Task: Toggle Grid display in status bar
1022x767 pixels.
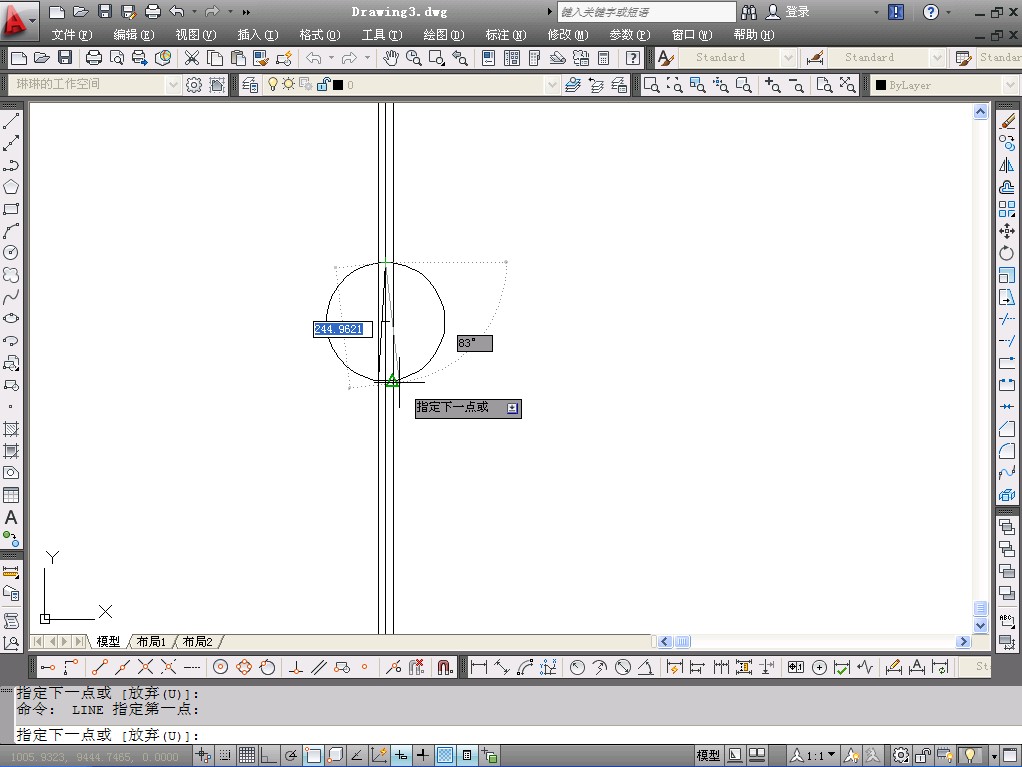Action: [x=245, y=755]
